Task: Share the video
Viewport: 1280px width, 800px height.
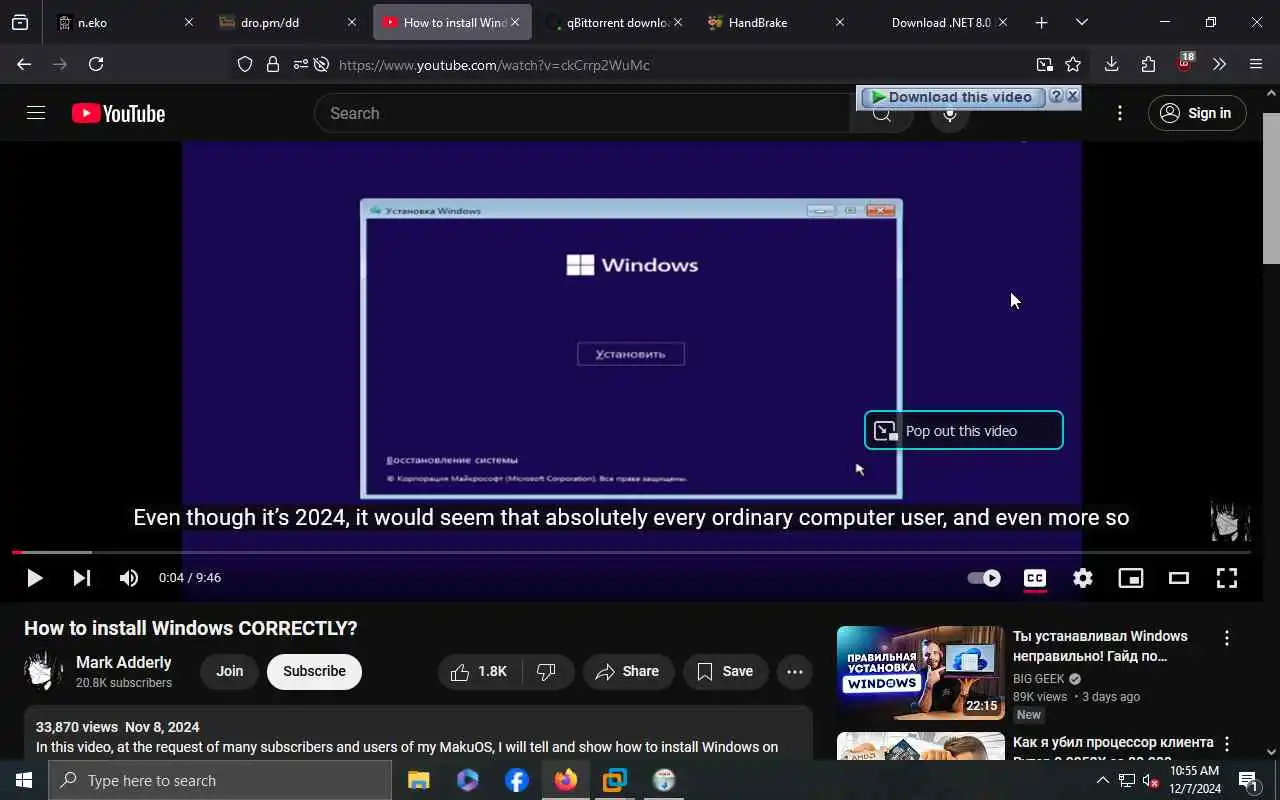Action: (628, 672)
